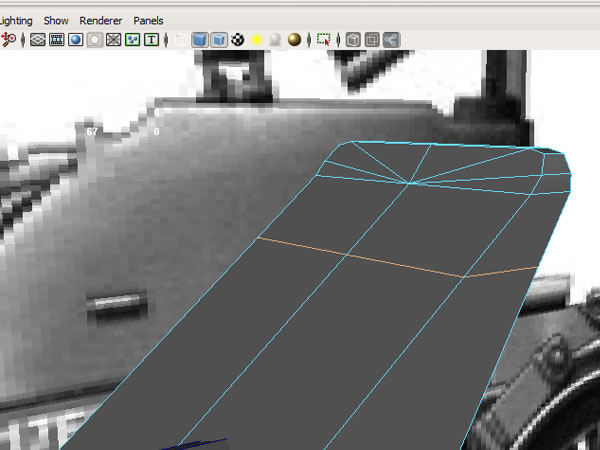Click the '67' label in viewport

pos(92,132)
